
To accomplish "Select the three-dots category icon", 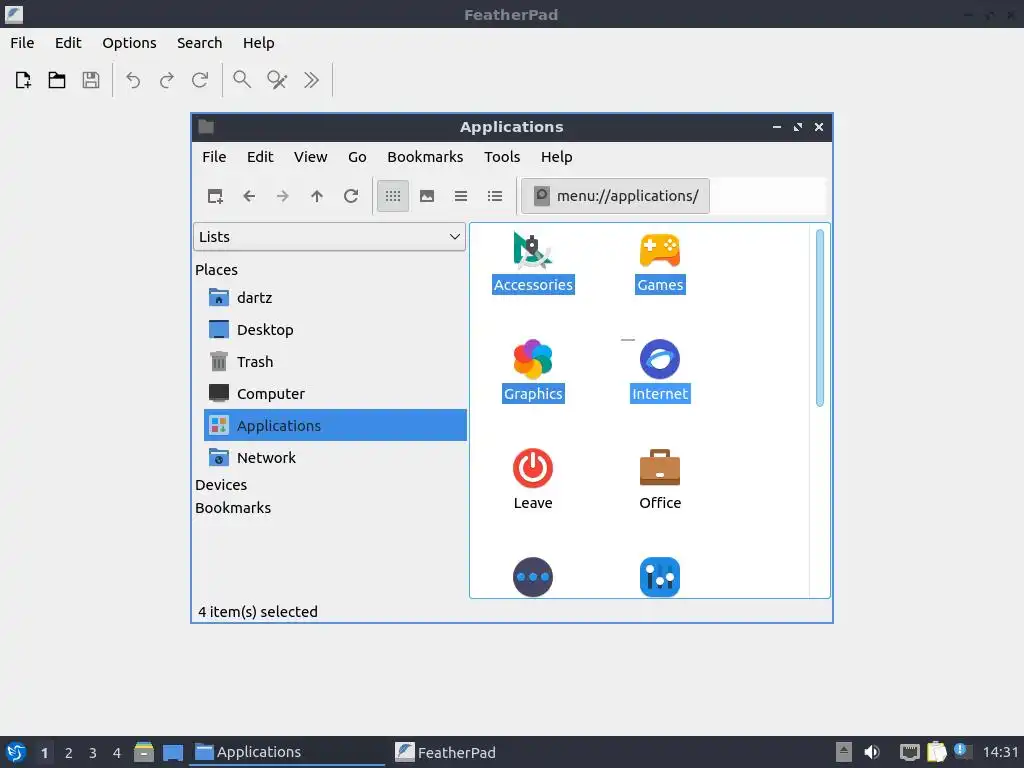I will coord(533,577).
